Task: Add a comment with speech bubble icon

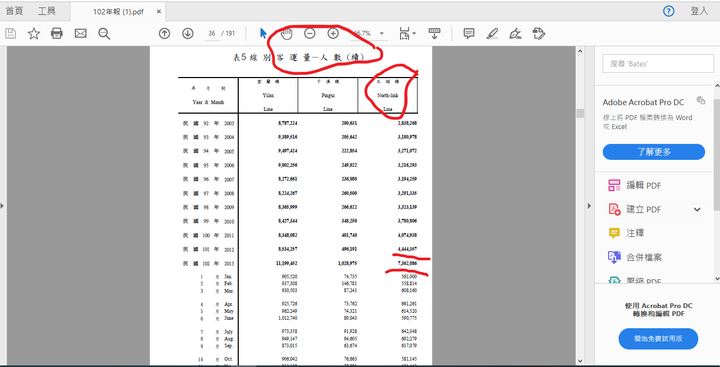Action: tap(469, 34)
